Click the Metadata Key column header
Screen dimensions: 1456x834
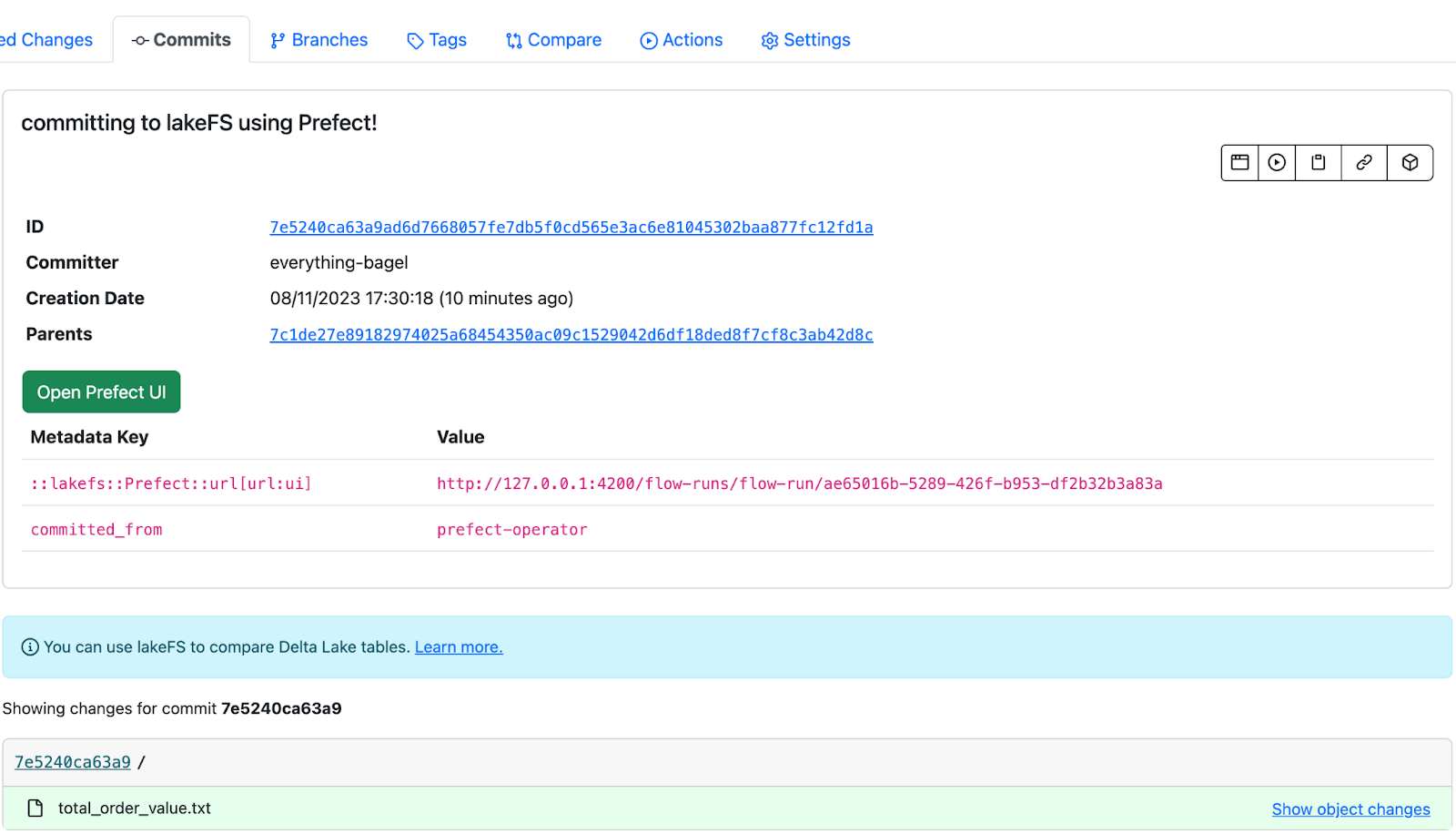coord(89,437)
